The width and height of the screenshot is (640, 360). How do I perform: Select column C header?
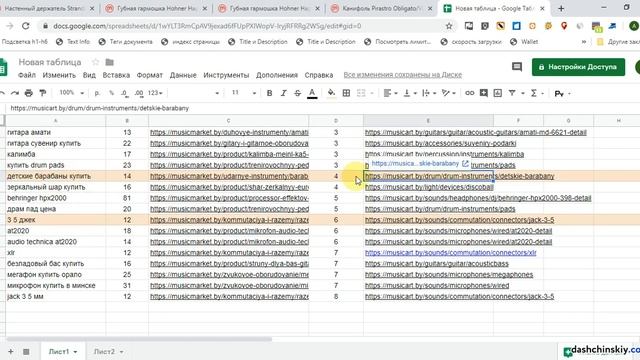pyautogui.click(x=229, y=120)
